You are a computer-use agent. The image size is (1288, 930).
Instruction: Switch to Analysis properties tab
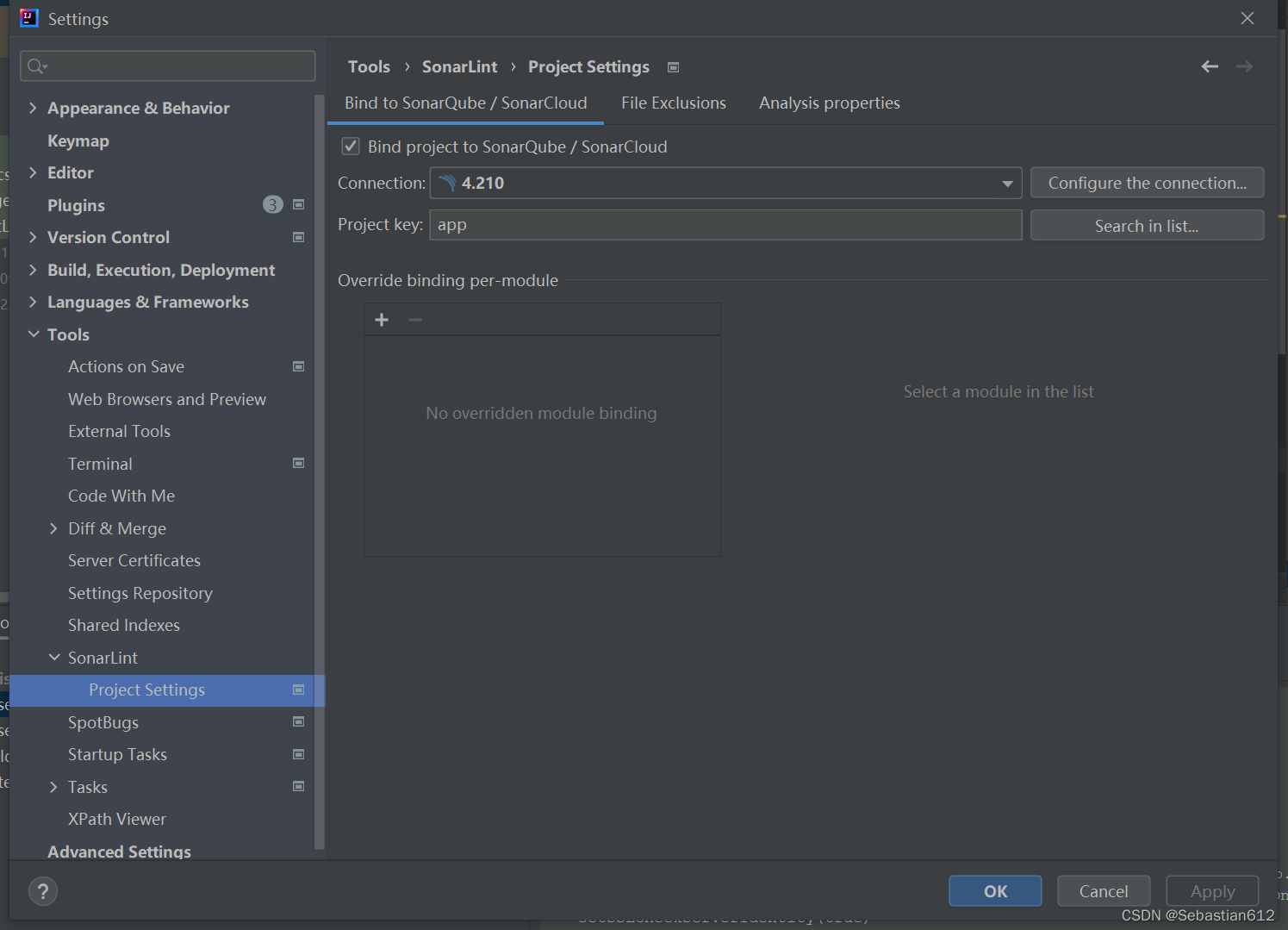[830, 103]
